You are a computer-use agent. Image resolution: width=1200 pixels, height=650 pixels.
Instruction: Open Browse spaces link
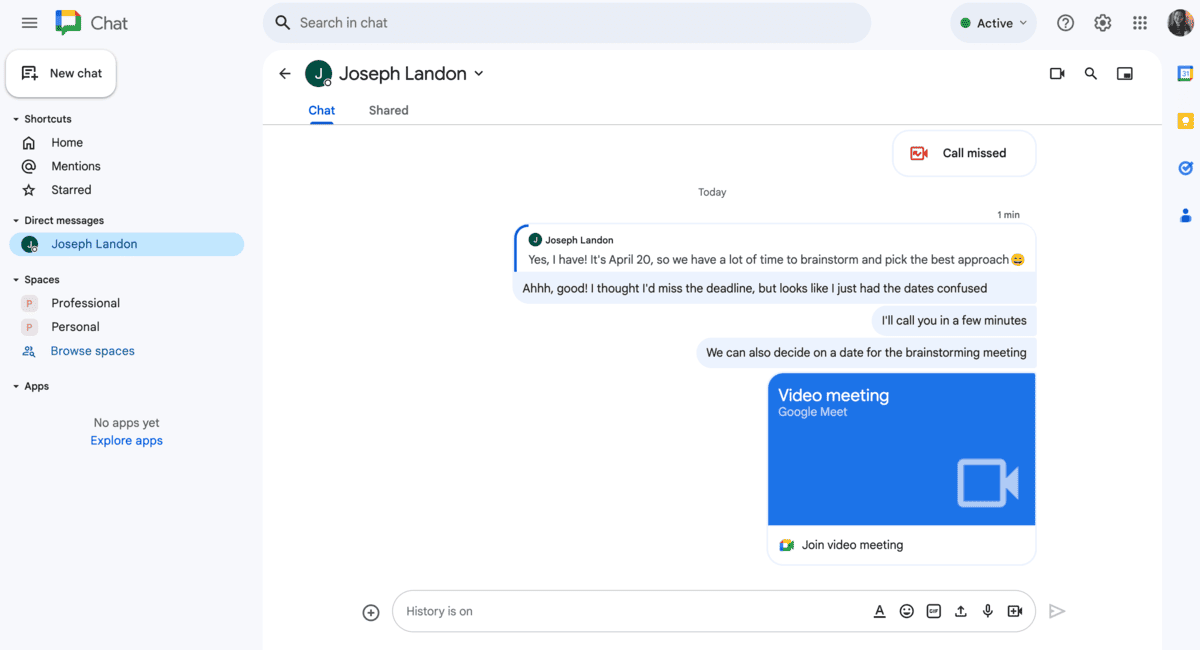click(x=92, y=350)
